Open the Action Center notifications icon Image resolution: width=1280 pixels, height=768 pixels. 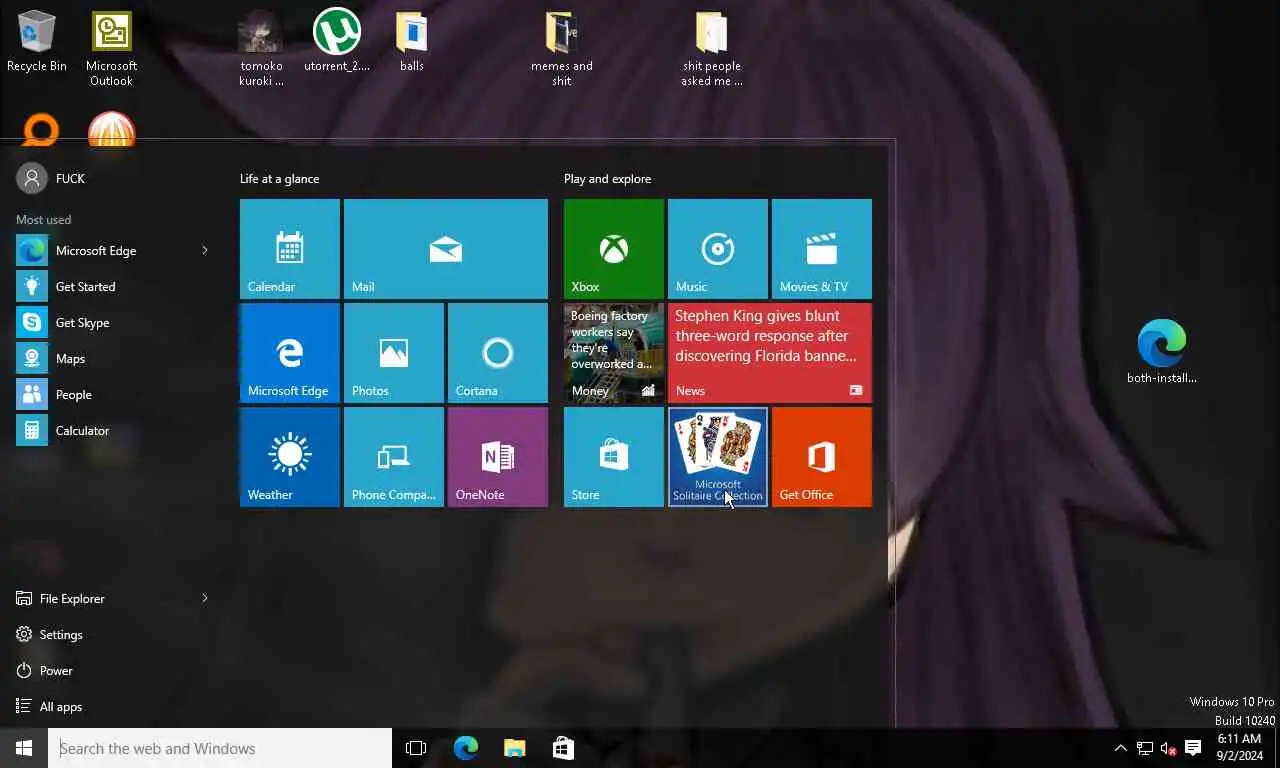[1193, 748]
